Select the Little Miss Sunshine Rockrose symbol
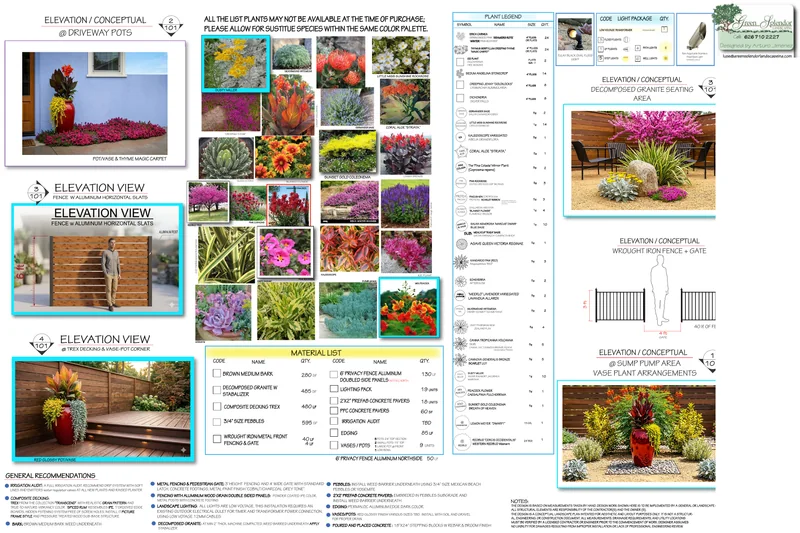 (461, 124)
